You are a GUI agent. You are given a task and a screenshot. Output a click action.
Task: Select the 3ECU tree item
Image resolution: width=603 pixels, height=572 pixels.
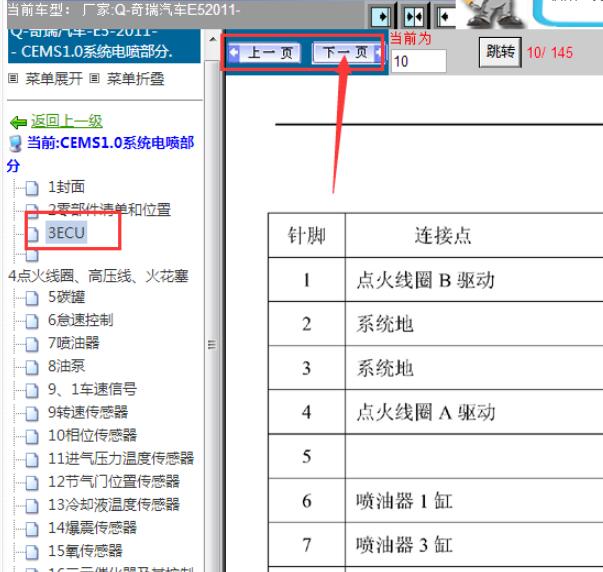pos(66,233)
